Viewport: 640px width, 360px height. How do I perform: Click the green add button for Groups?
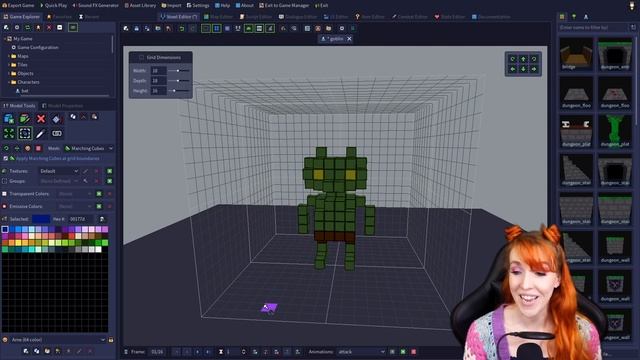coord(109,181)
